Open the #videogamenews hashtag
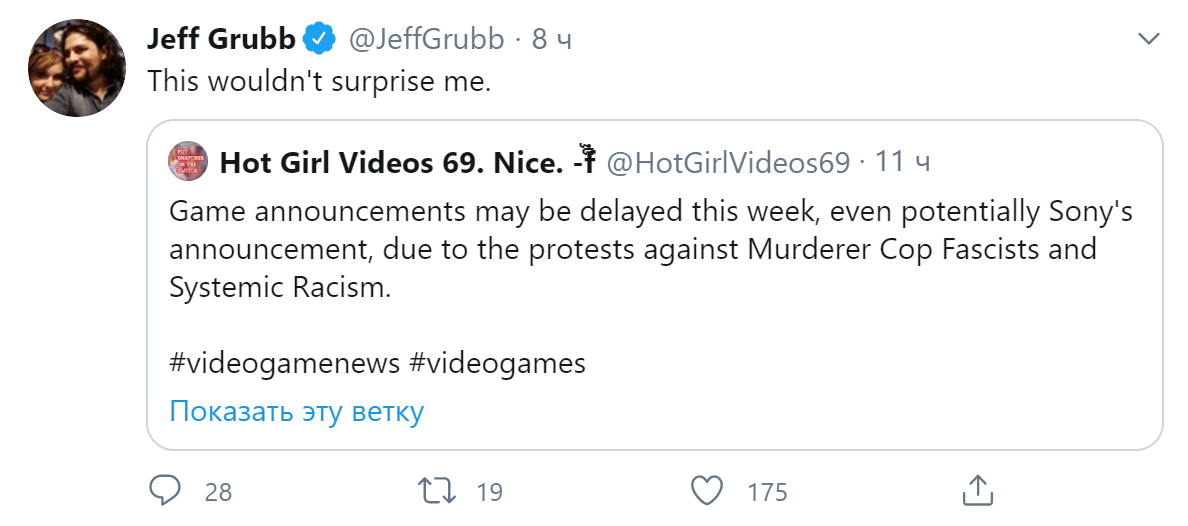Screen dimensions: 1188x526 tap(285, 362)
